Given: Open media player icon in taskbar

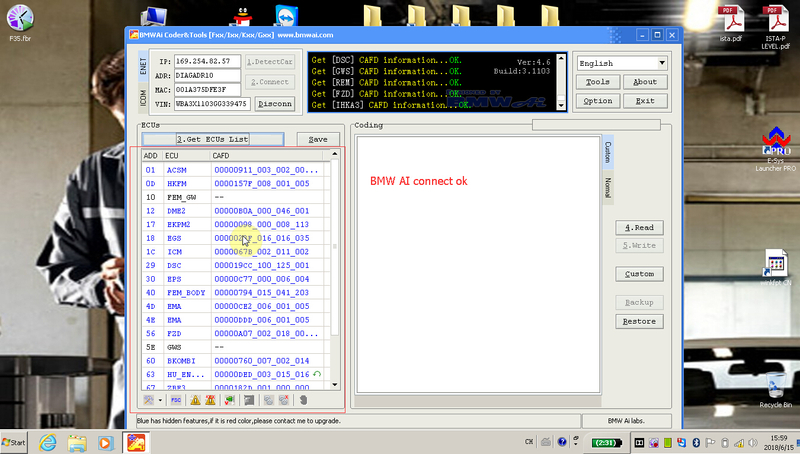Looking at the screenshot, I should pos(106,443).
